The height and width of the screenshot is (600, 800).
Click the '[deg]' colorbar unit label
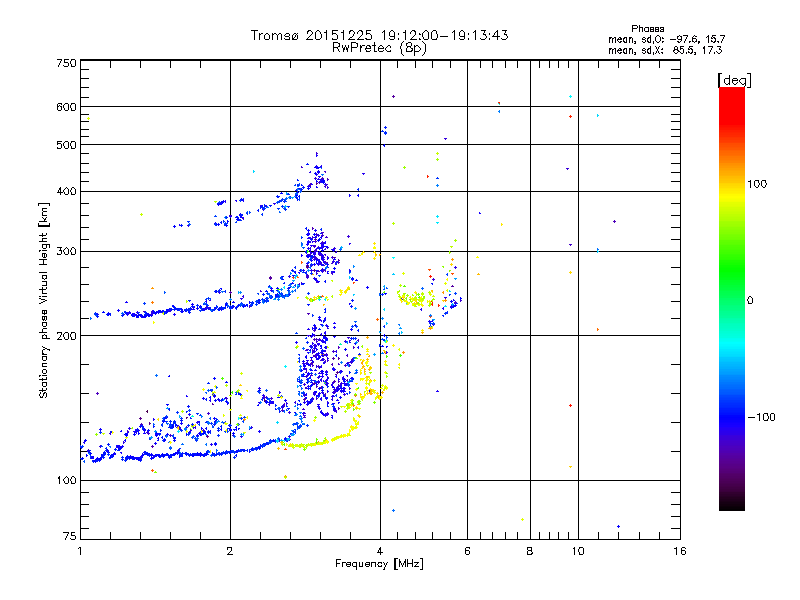734,80
